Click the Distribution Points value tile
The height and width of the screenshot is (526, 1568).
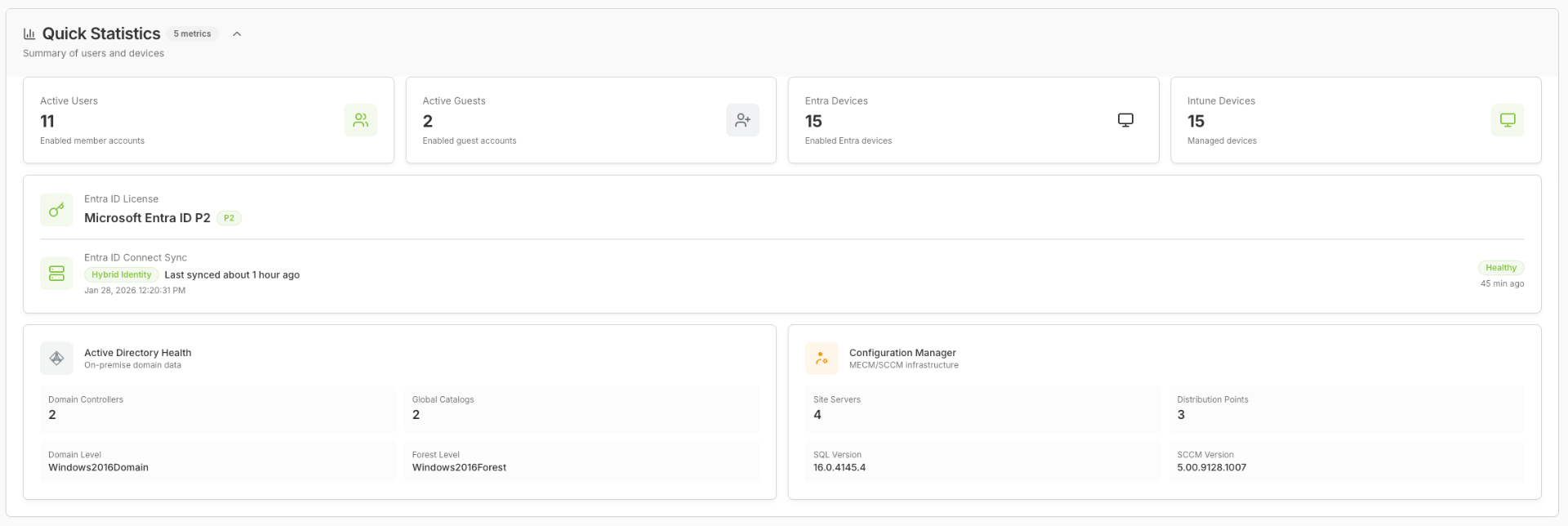[1347, 408]
